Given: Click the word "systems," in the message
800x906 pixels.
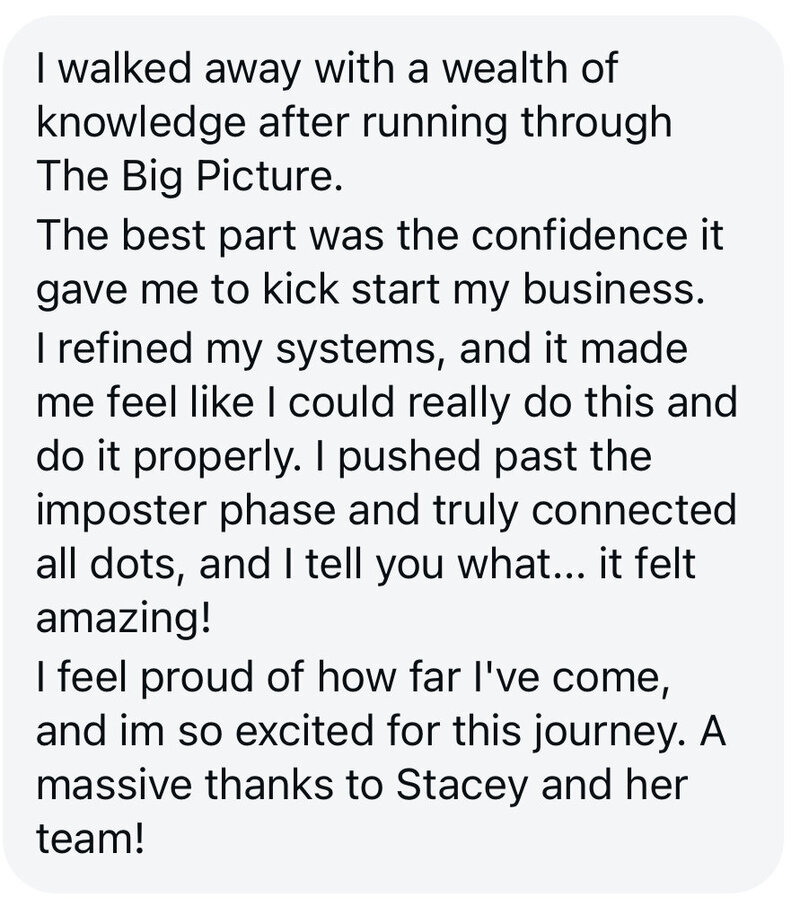Looking at the screenshot, I should pyautogui.click(x=355, y=349).
